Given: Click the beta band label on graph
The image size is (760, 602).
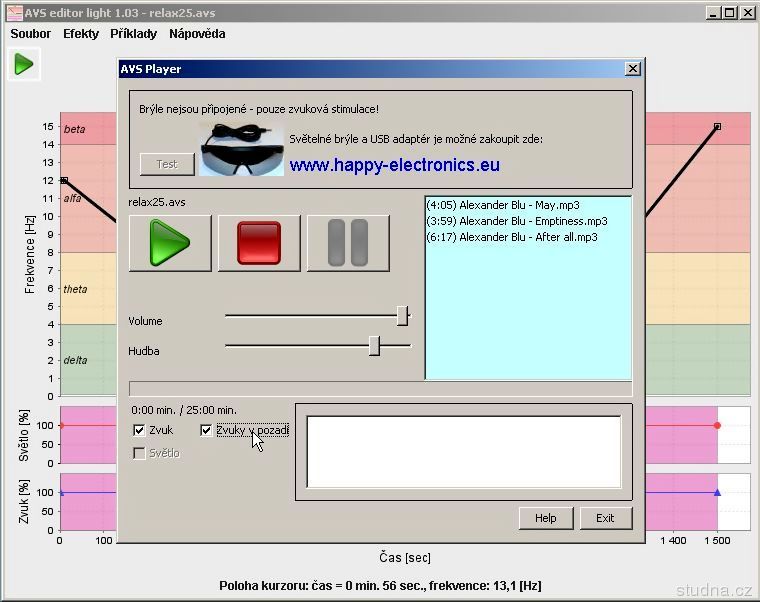Looking at the screenshot, I should 74,129.
